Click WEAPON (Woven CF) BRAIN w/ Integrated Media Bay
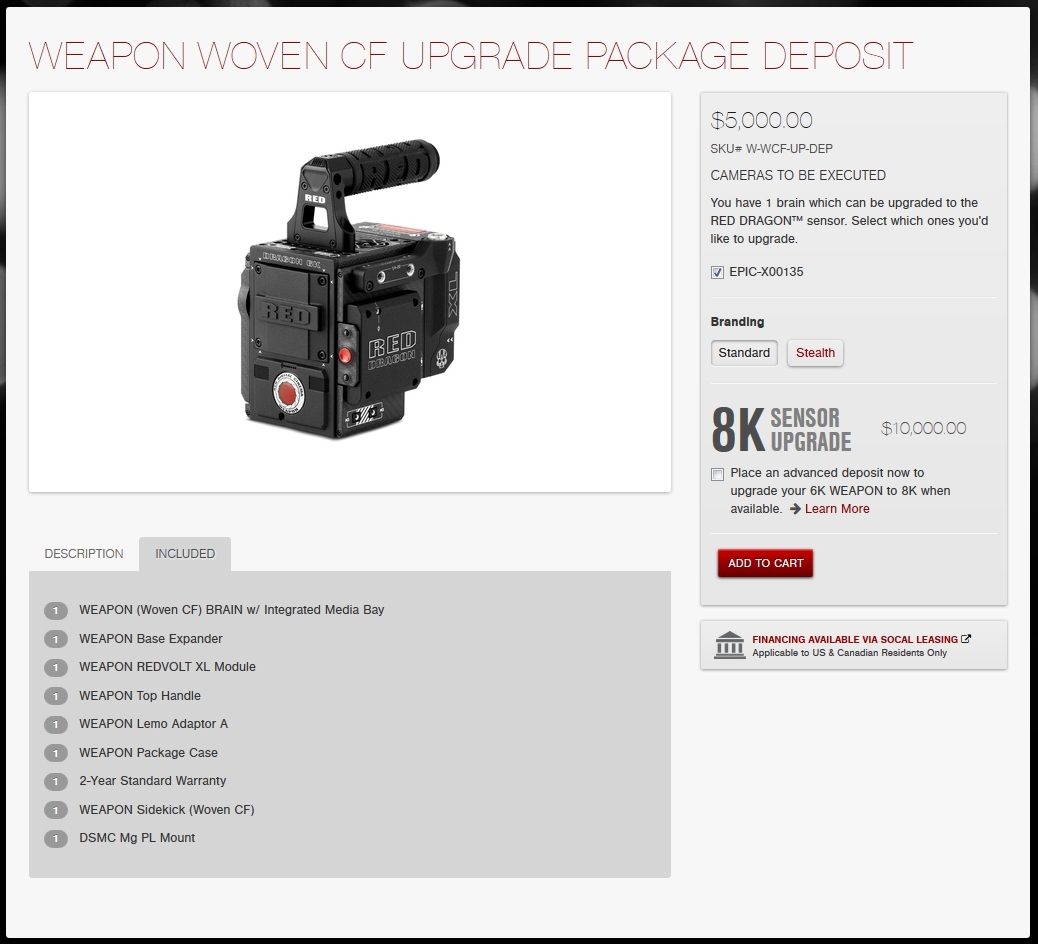Image resolution: width=1038 pixels, height=944 pixels. point(232,610)
